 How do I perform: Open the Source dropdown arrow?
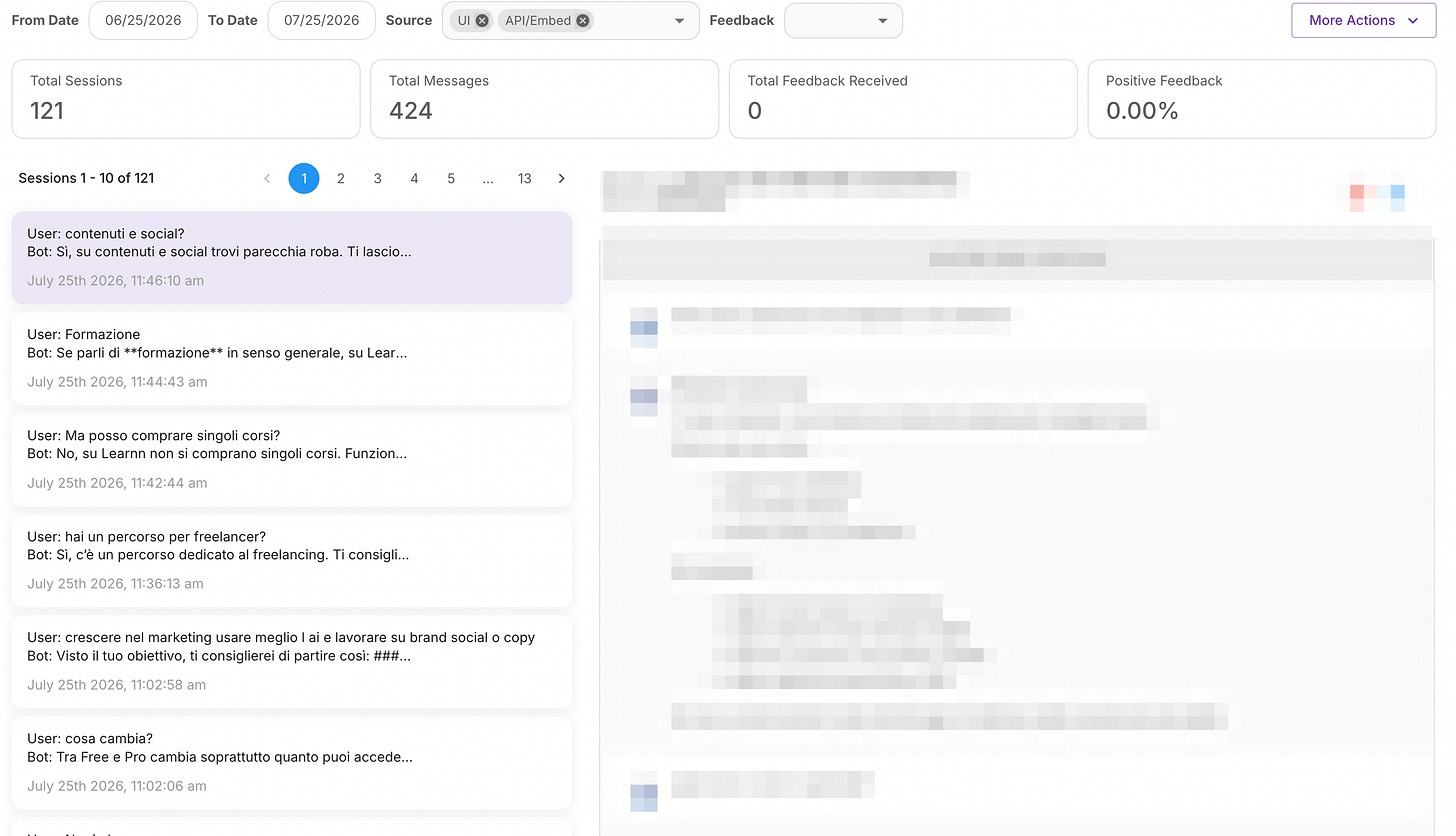tap(680, 21)
